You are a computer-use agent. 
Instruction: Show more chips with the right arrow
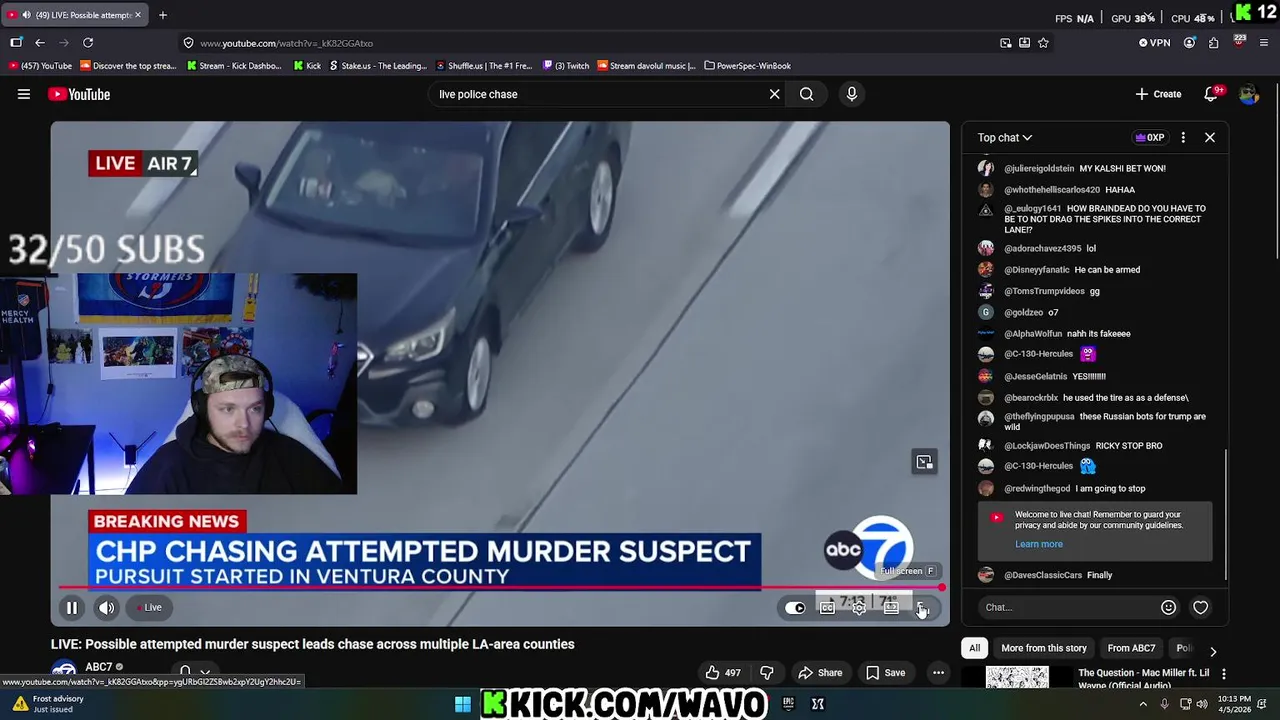[1213, 651]
